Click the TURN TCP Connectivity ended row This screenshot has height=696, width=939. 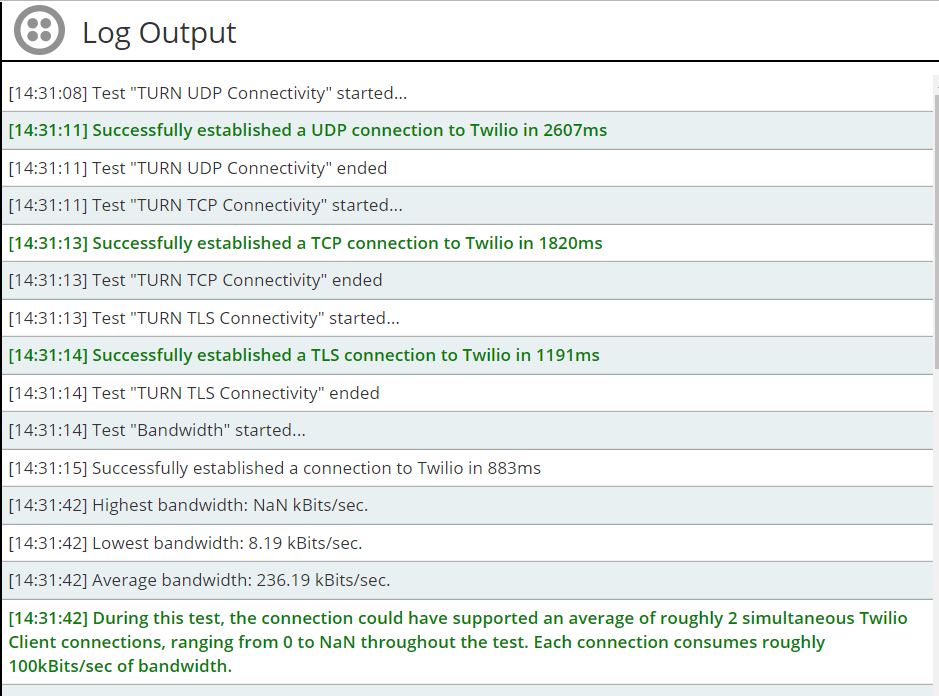(196, 280)
